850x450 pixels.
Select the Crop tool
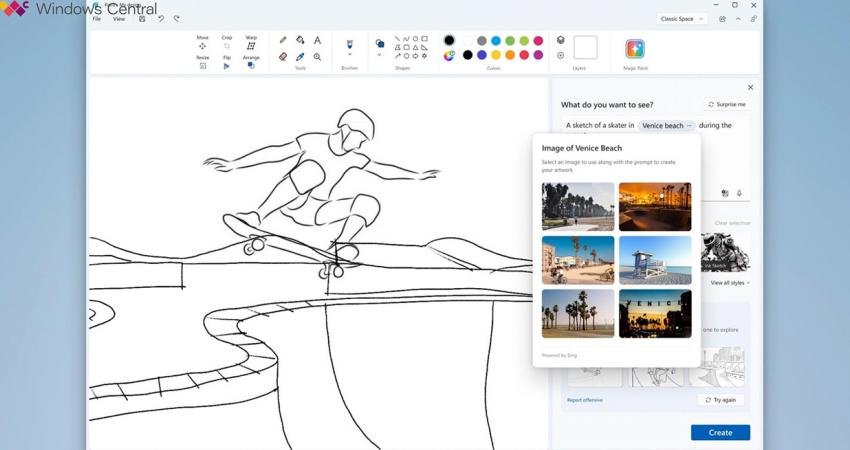click(x=227, y=42)
